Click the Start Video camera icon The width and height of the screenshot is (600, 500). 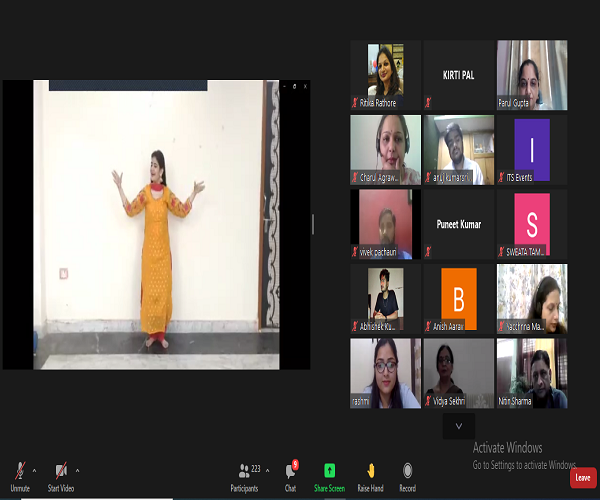61,471
